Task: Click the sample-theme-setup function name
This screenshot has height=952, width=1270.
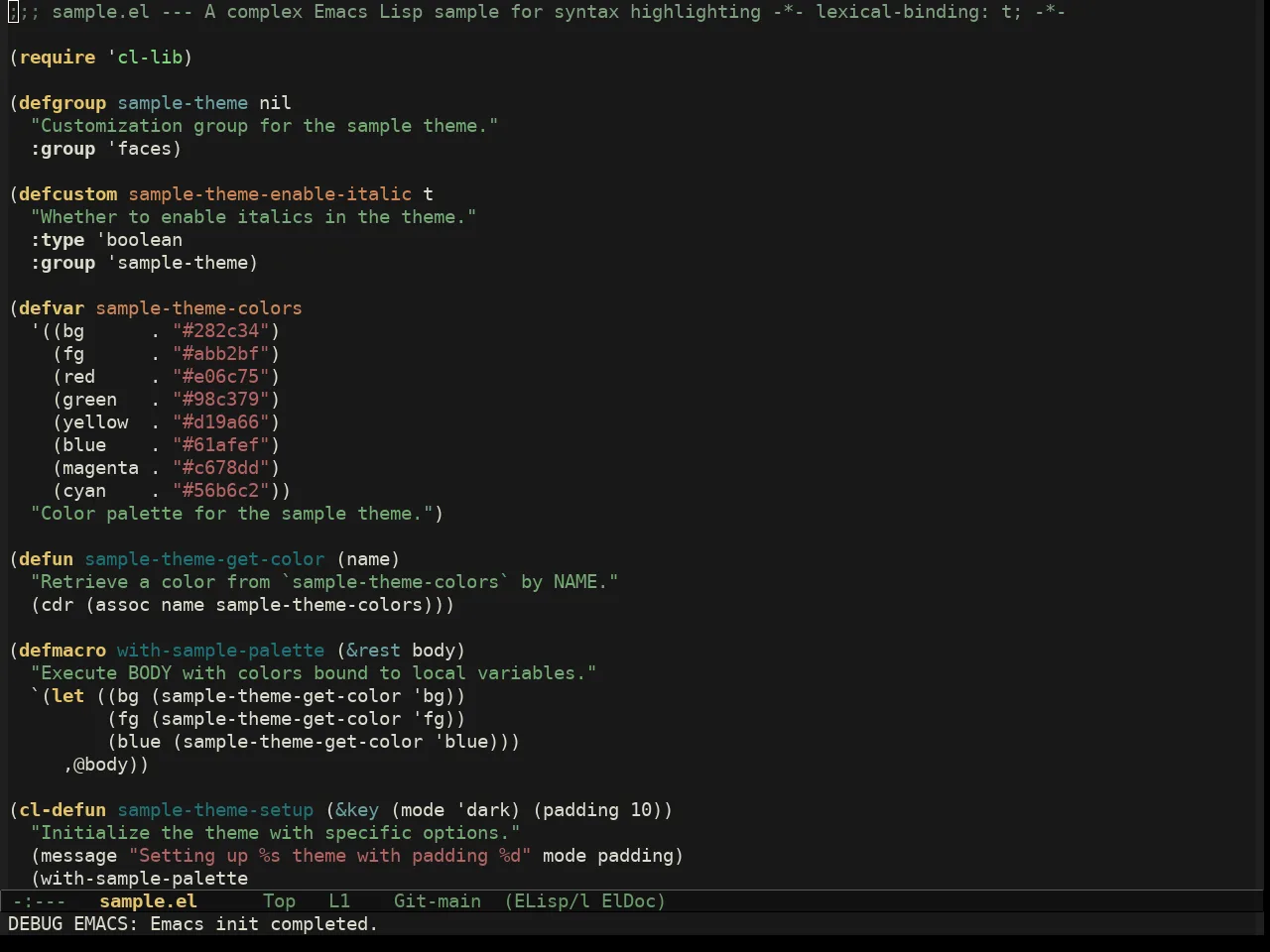Action: [215, 809]
